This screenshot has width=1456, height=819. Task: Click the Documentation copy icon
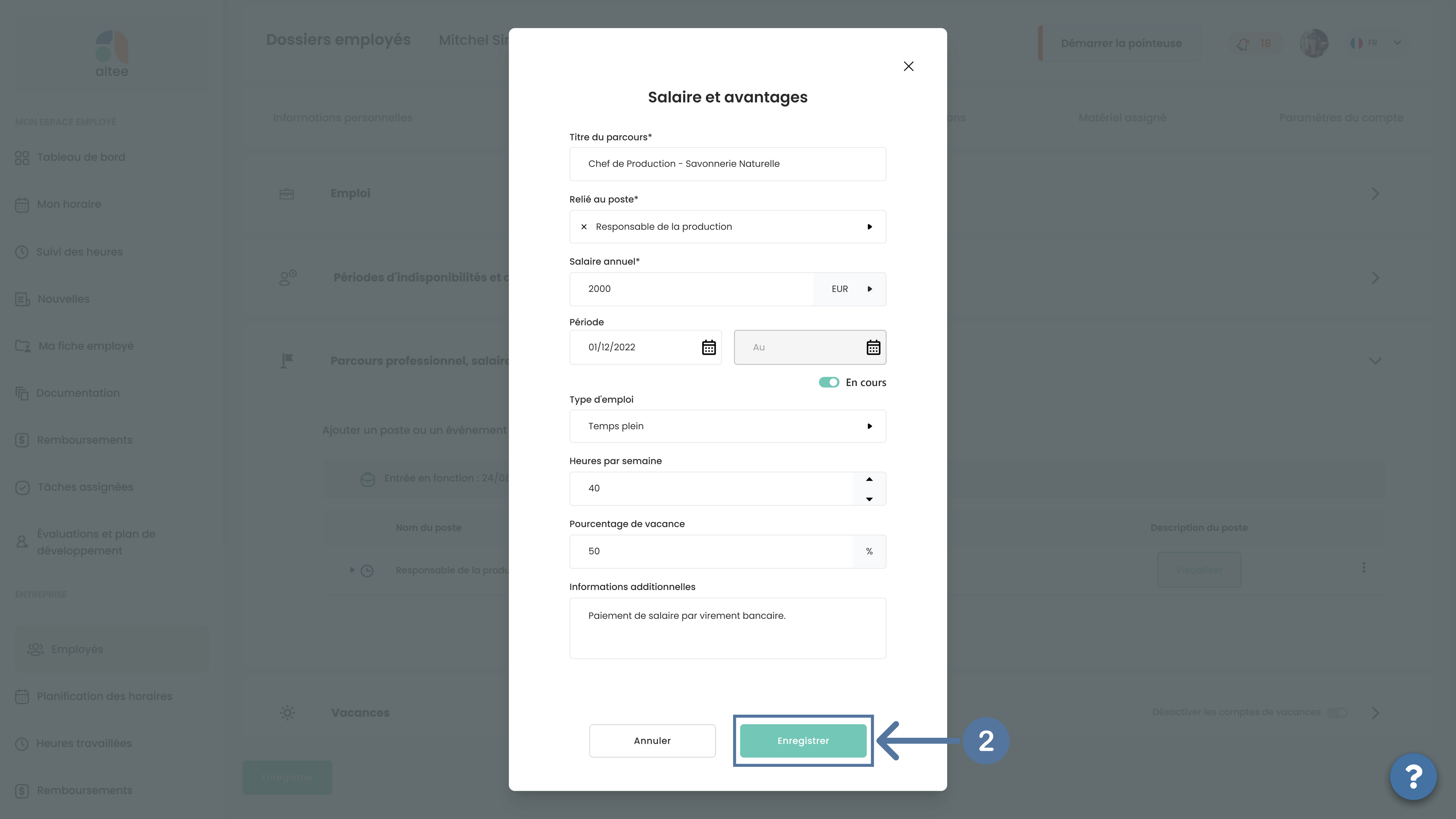(x=22, y=393)
